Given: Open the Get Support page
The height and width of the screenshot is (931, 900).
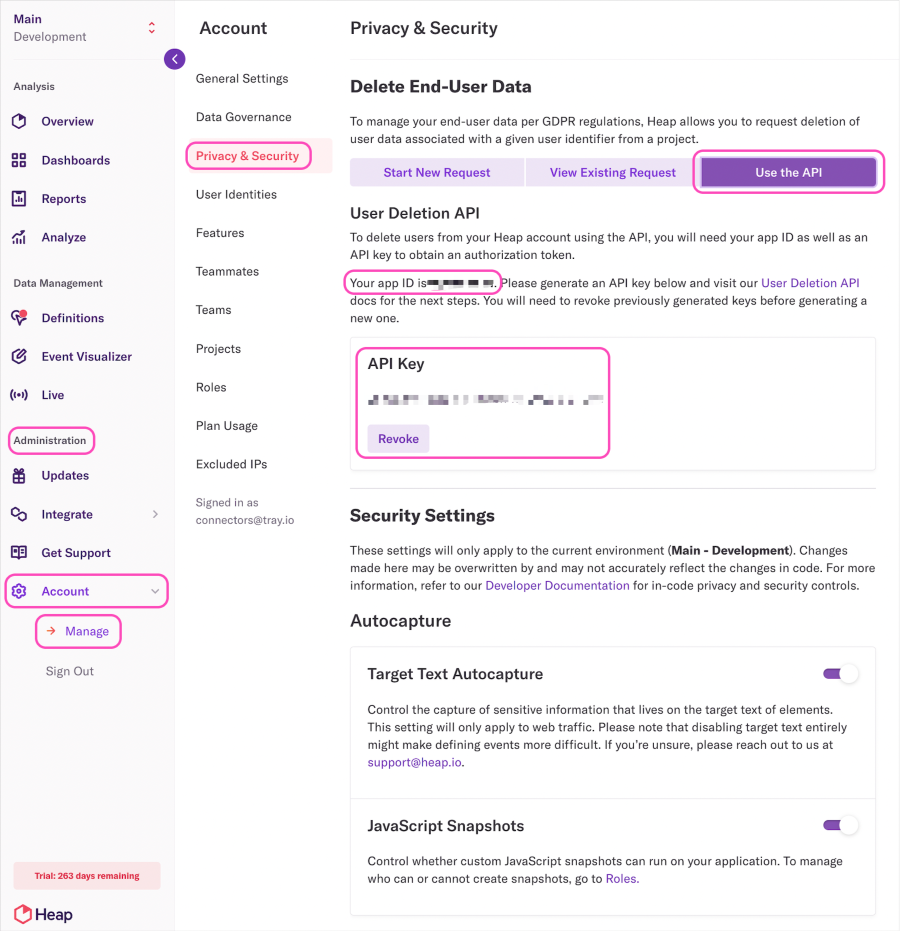Looking at the screenshot, I should click(x=74, y=552).
